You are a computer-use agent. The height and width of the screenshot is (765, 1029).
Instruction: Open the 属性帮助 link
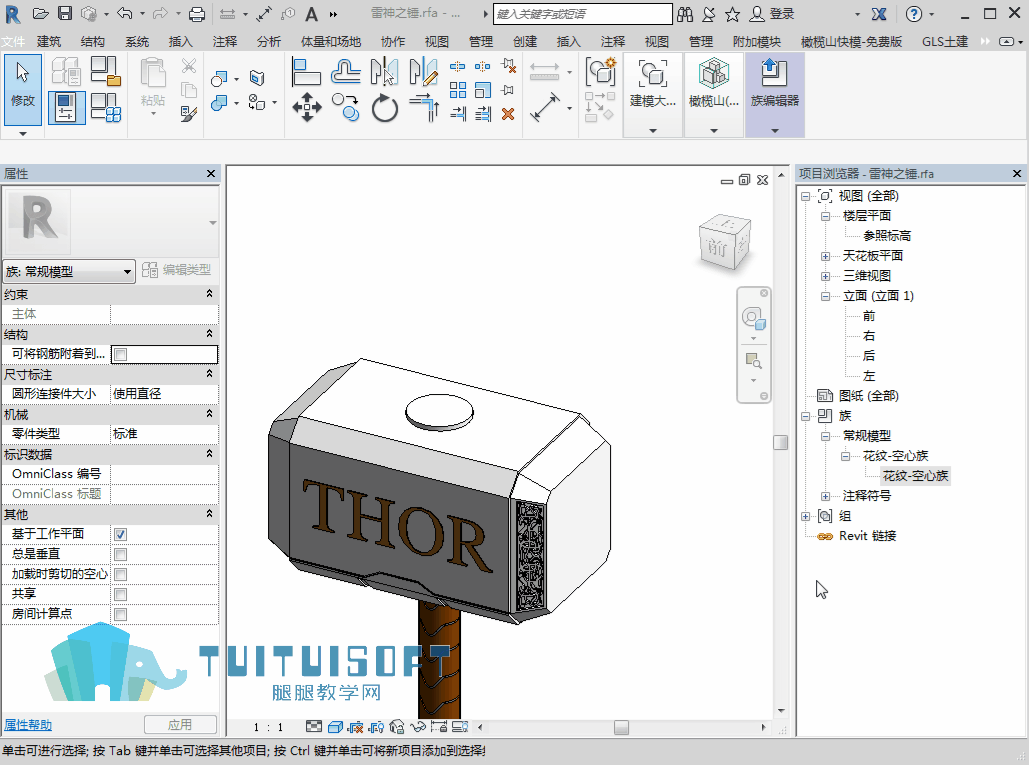tap(28, 725)
